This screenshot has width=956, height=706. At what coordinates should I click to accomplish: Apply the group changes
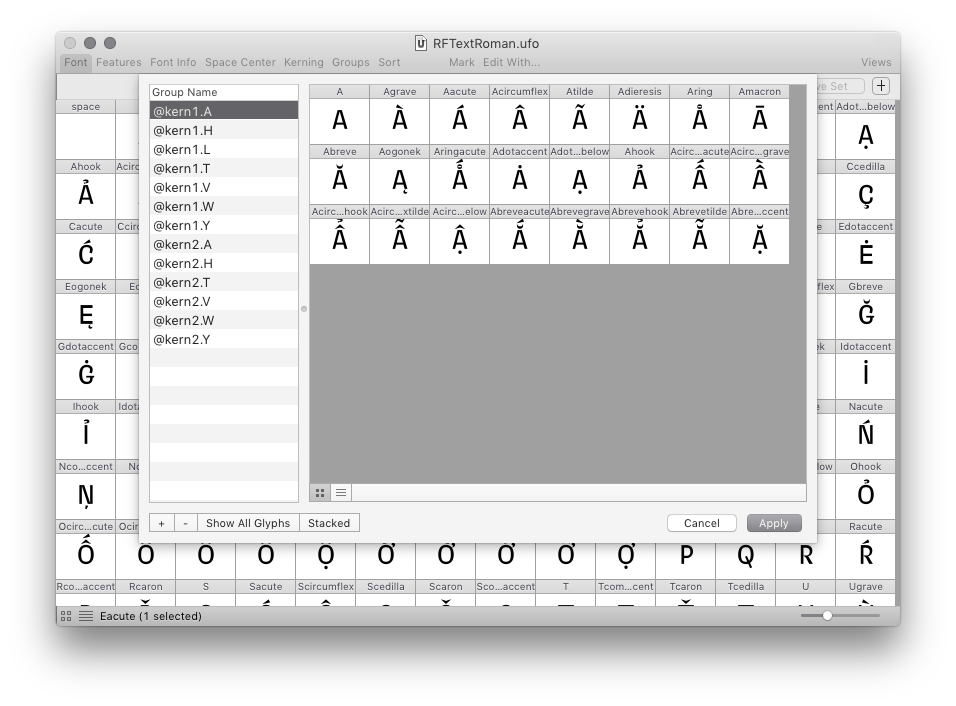coord(774,523)
